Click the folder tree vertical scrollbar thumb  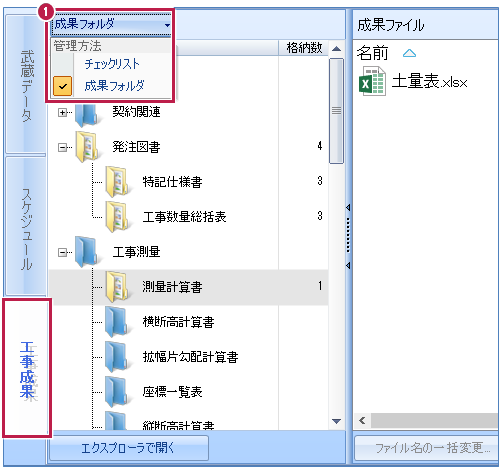pos(336,111)
